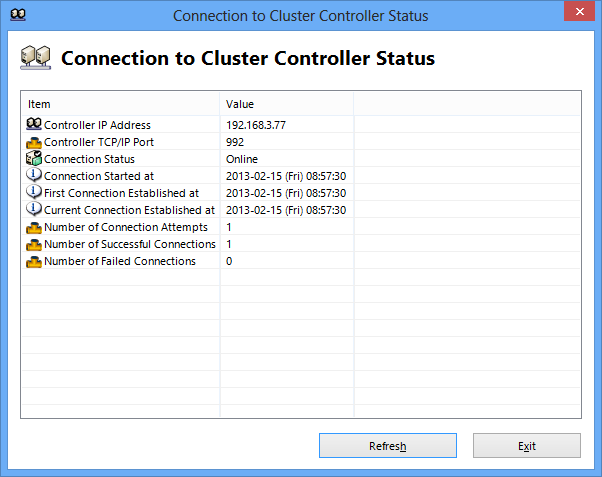Sort list by the Item column header
Image resolution: width=602 pixels, height=477 pixels.
tap(120, 104)
